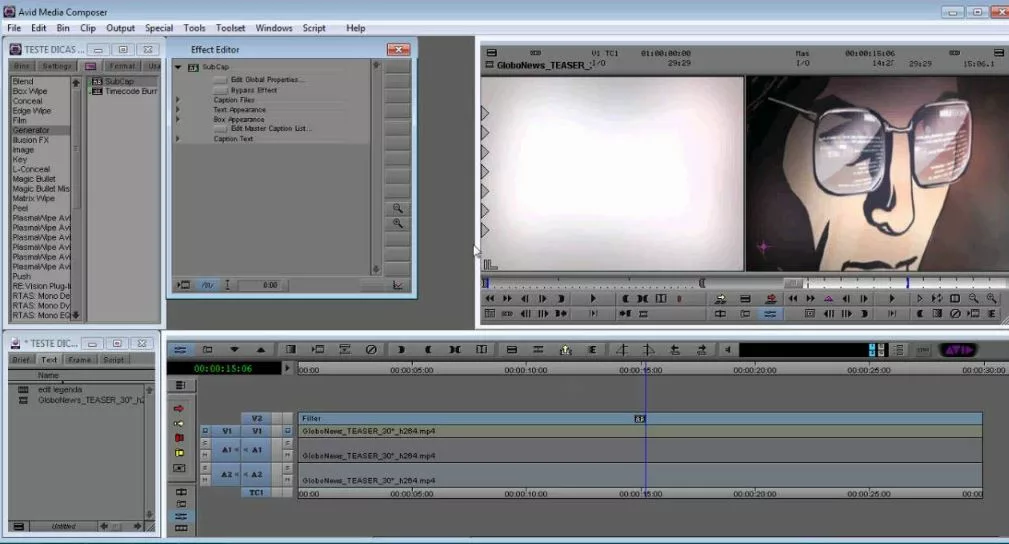Open the effect palette tab icon
The height and width of the screenshot is (544, 1009).
[91, 66]
